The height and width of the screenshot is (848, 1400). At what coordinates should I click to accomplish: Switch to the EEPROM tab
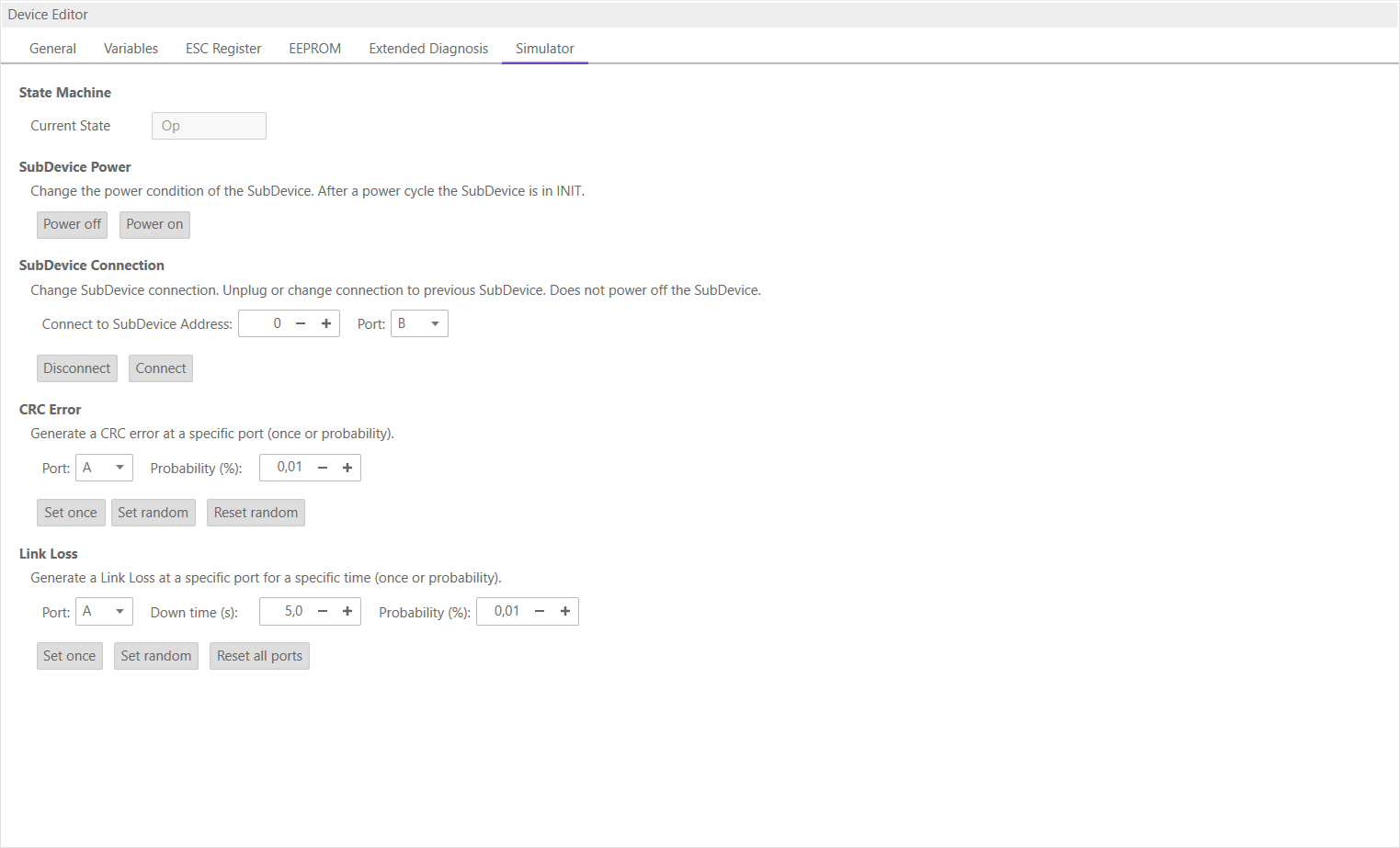314,49
